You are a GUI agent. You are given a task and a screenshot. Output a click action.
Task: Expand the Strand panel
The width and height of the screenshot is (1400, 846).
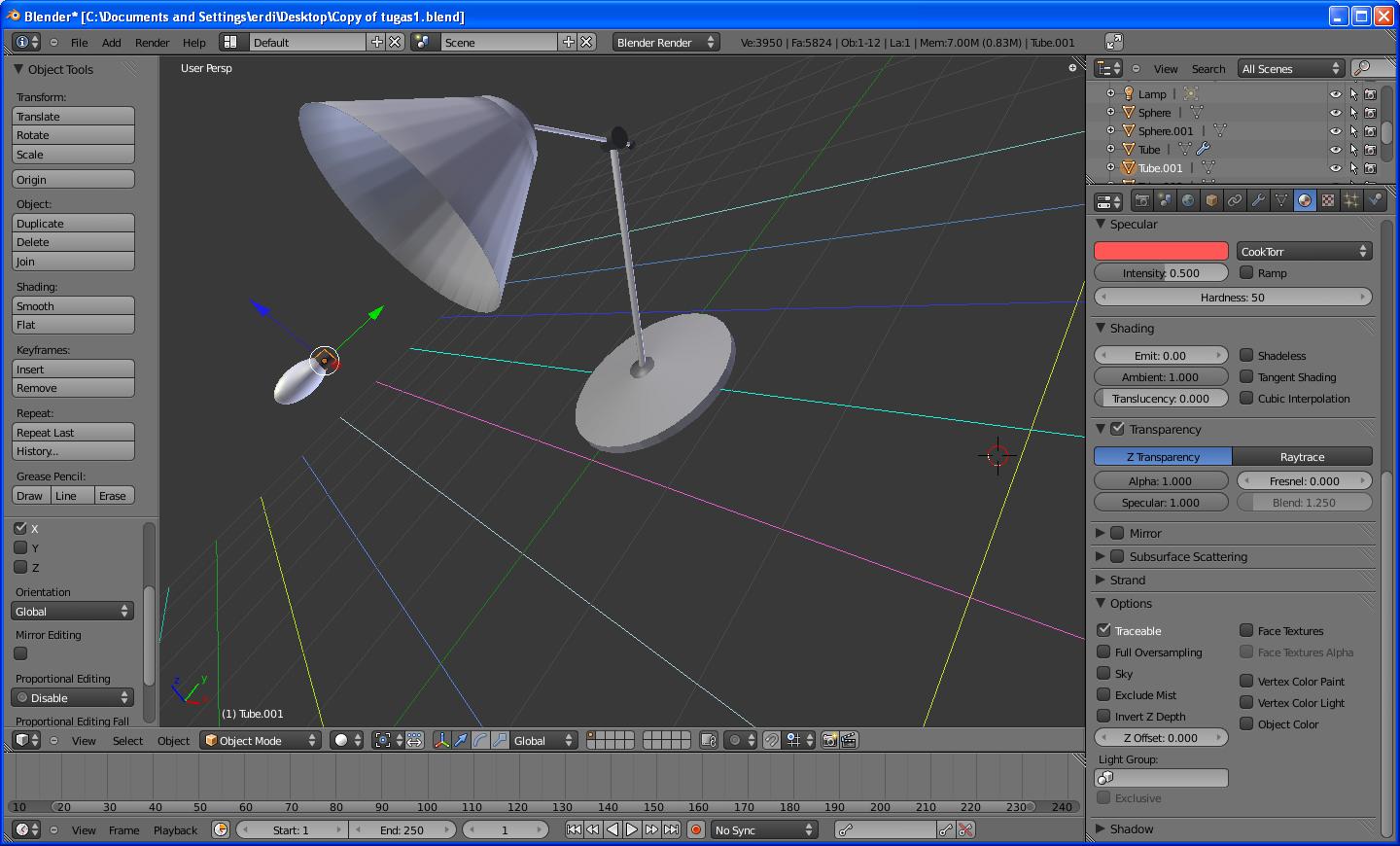[x=1101, y=581]
